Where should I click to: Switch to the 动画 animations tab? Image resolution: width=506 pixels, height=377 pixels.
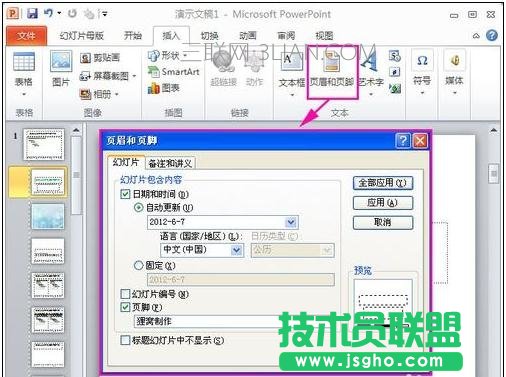coord(248,36)
